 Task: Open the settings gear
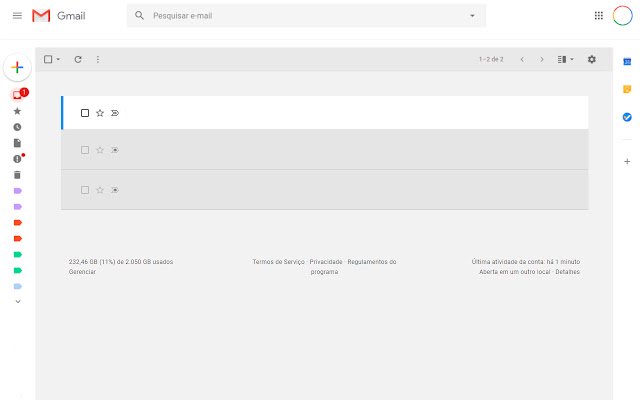coord(591,59)
